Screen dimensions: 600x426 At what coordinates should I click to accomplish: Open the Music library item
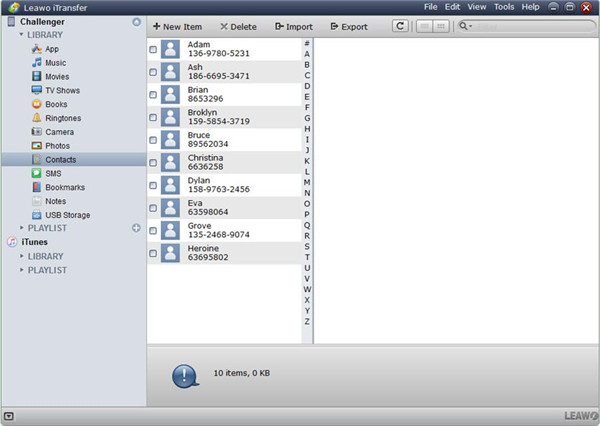click(49, 63)
